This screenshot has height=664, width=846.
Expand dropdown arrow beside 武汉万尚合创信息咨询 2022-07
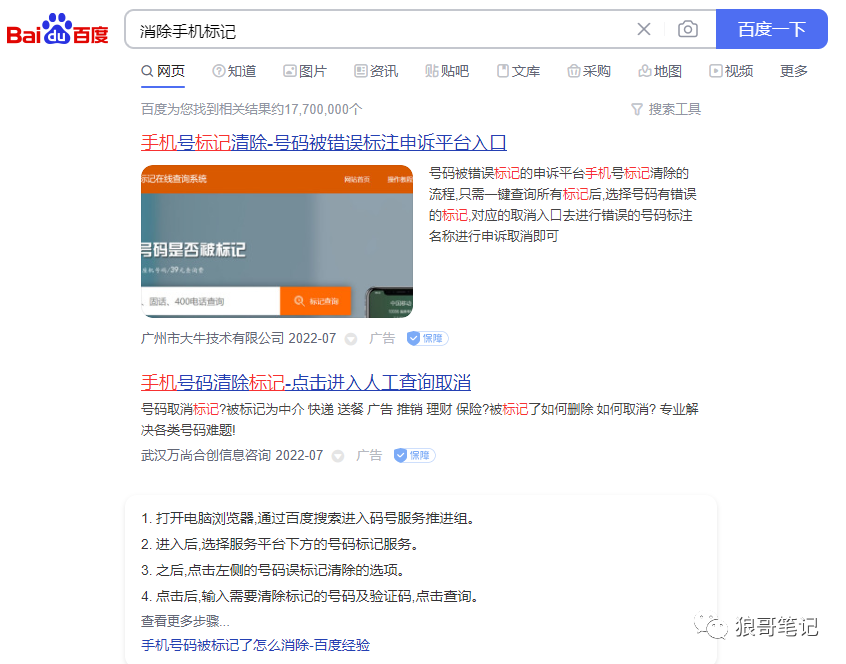(x=338, y=456)
